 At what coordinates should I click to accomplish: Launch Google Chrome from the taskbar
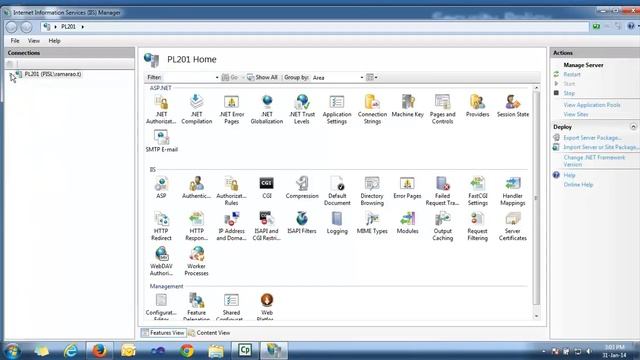(x=187, y=350)
